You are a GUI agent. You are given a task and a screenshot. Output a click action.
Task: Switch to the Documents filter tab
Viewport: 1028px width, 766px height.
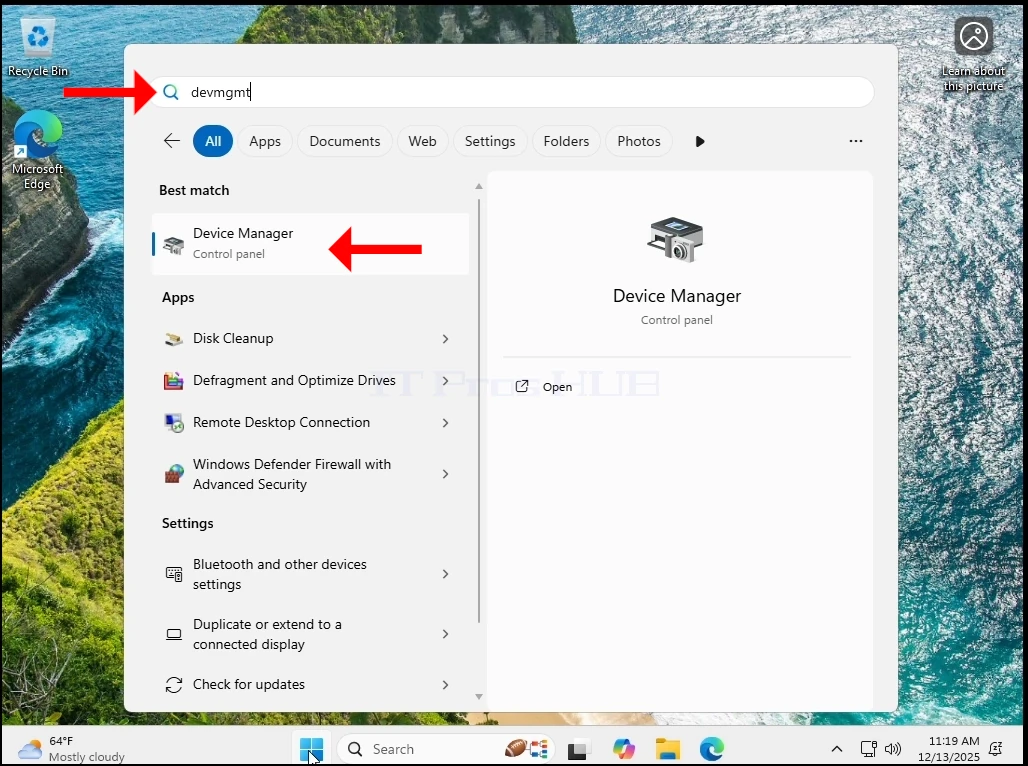point(345,141)
